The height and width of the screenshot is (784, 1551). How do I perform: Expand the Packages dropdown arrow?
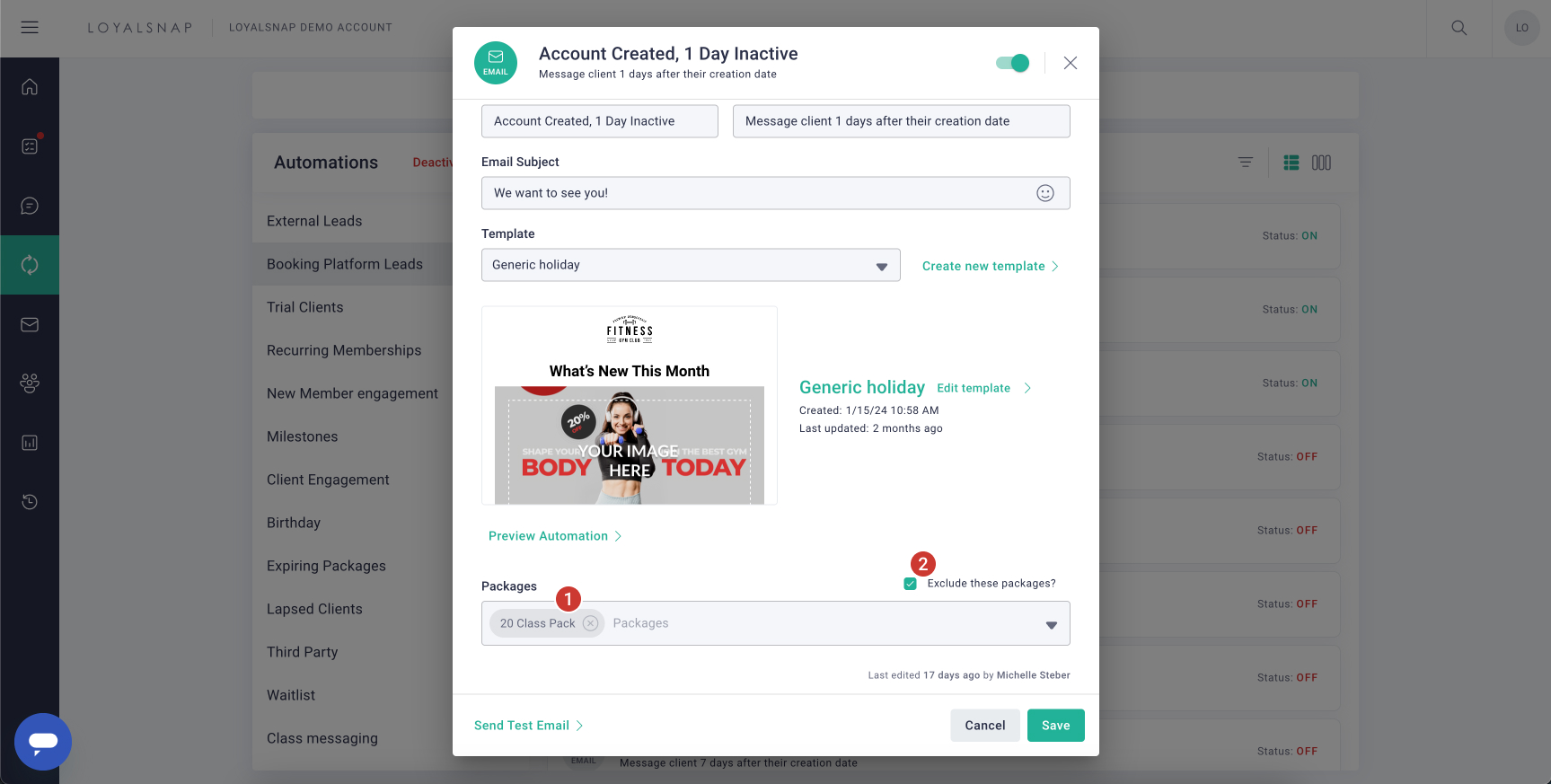(x=1051, y=625)
